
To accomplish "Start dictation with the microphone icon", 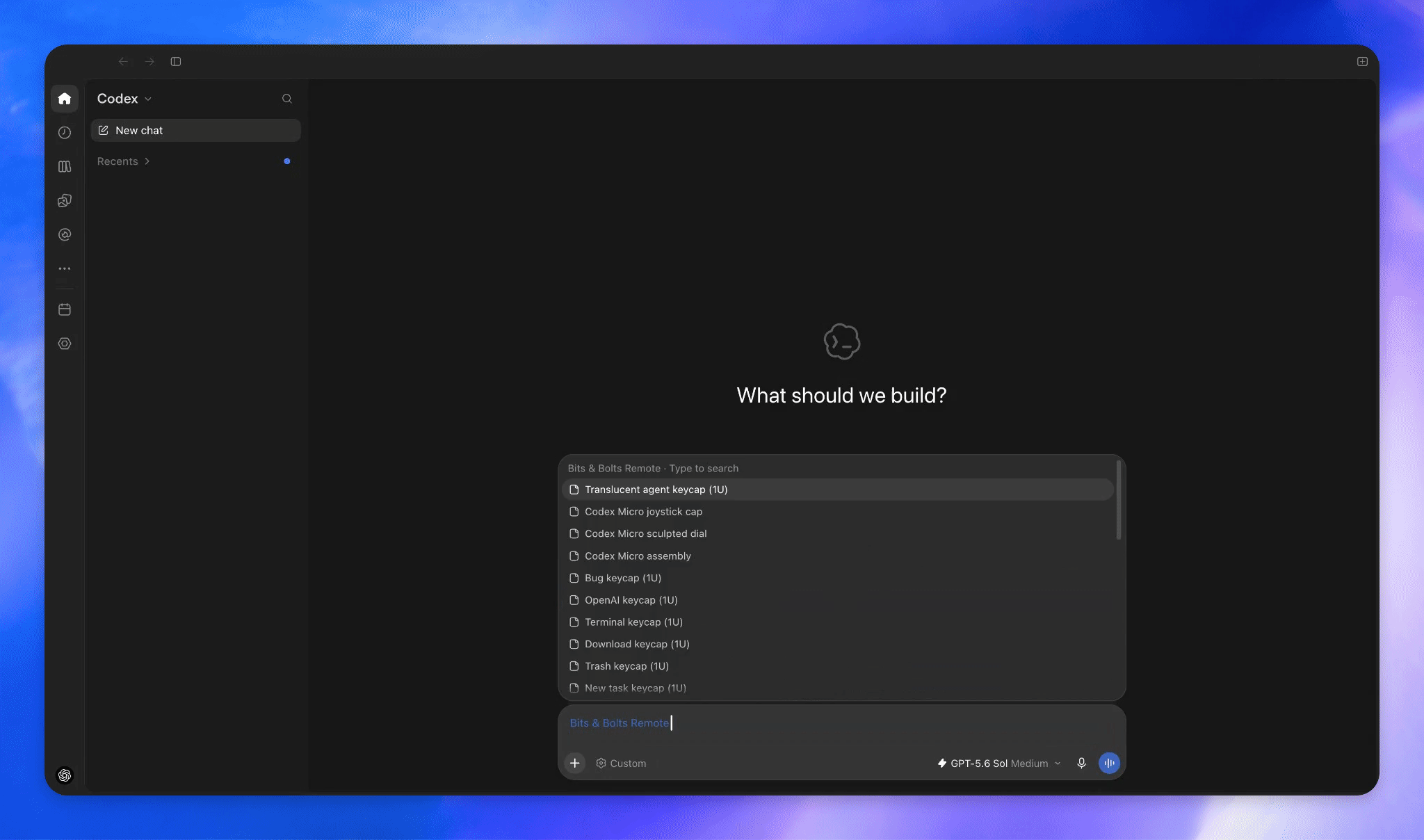I will (x=1081, y=764).
